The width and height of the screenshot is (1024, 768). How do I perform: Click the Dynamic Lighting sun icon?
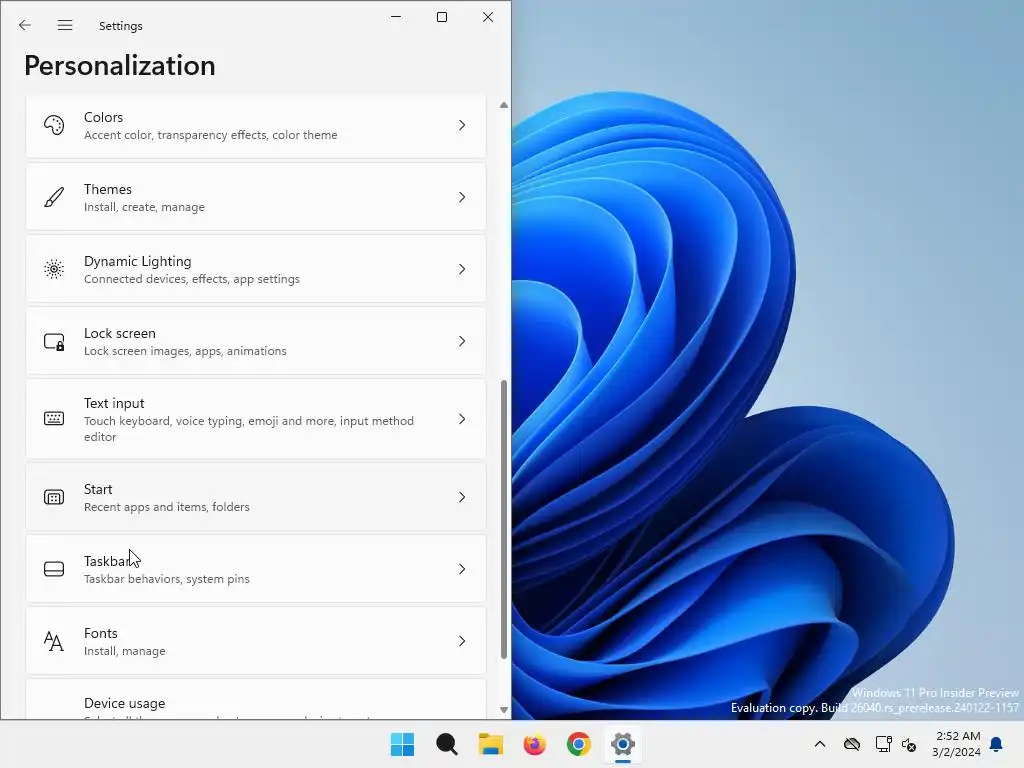click(54, 269)
